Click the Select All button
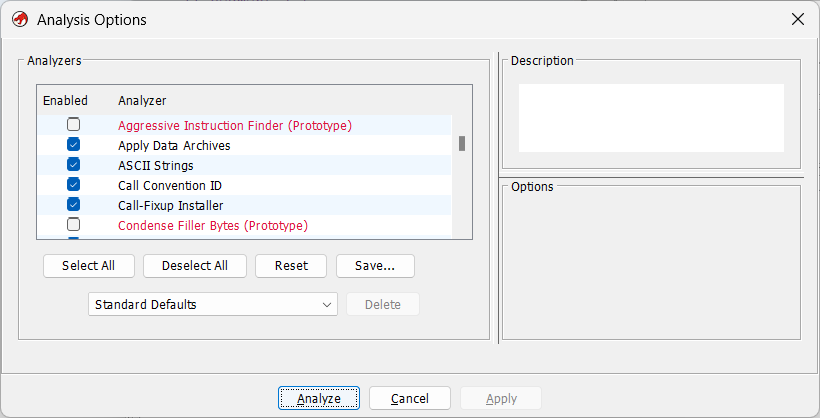 click(x=88, y=266)
